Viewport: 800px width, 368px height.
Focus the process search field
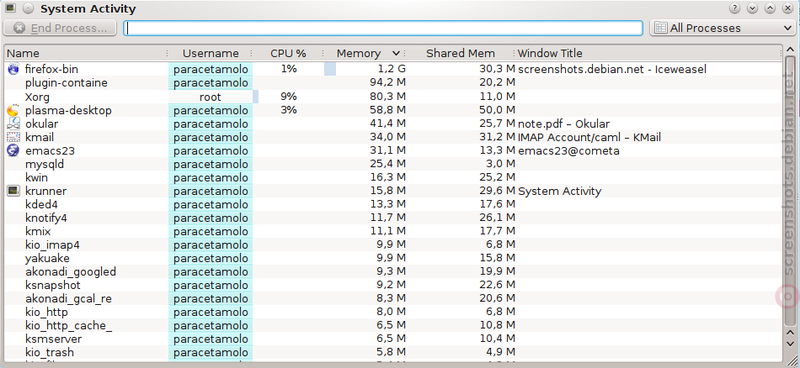pyautogui.click(x=383, y=28)
